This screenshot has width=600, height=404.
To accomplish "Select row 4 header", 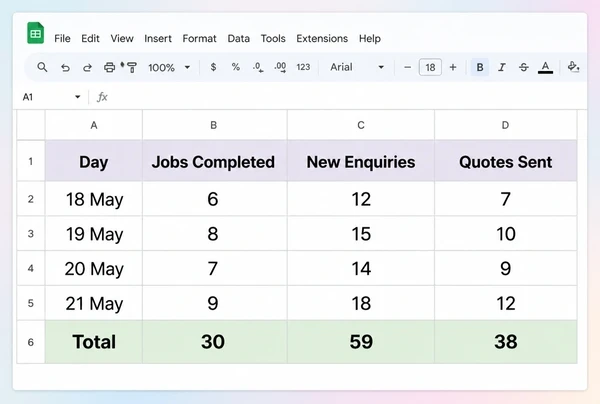I will (31, 268).
